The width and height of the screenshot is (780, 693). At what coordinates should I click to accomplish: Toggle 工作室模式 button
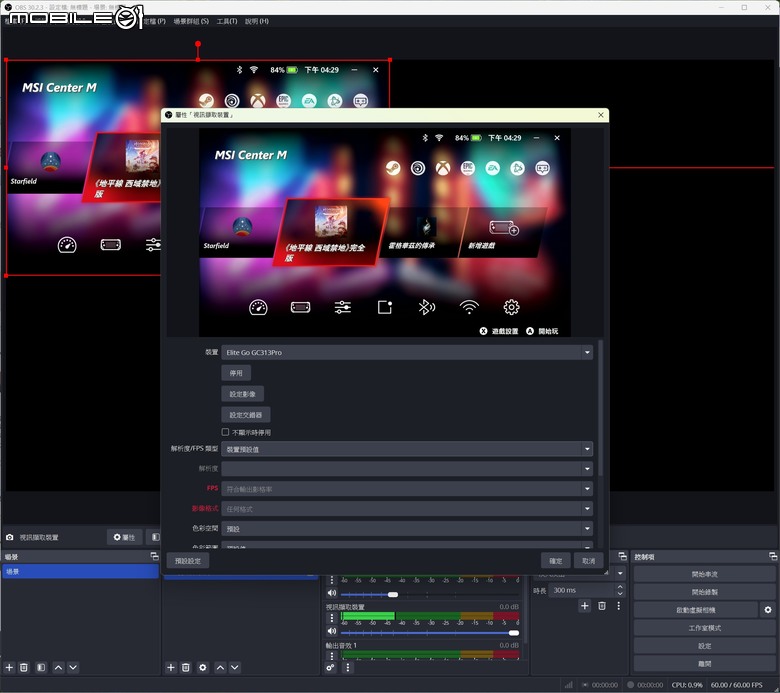coord(704,628)
